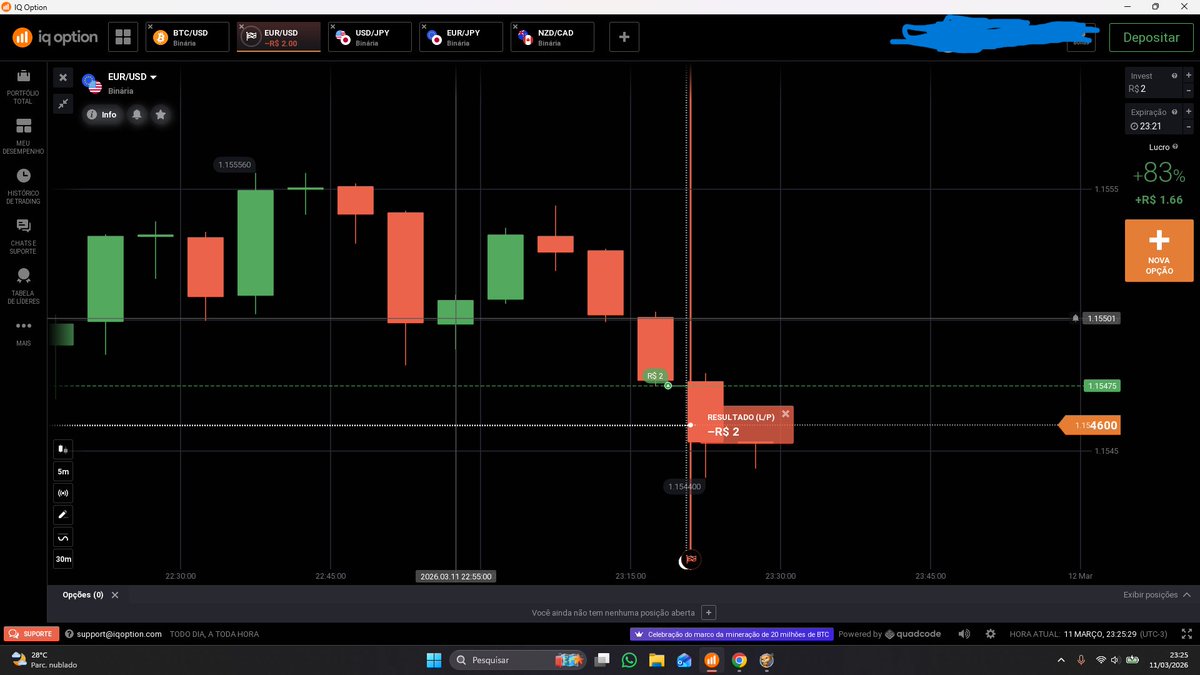
Task: Open the 30m time range selector
Action: tap(63, 559)
